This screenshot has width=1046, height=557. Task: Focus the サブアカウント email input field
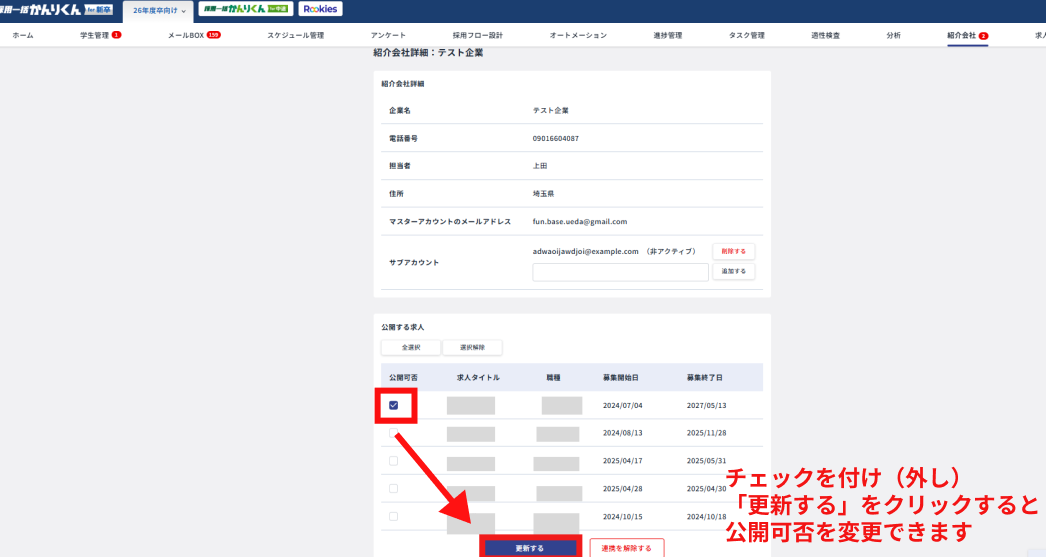[x=620, y=272]
